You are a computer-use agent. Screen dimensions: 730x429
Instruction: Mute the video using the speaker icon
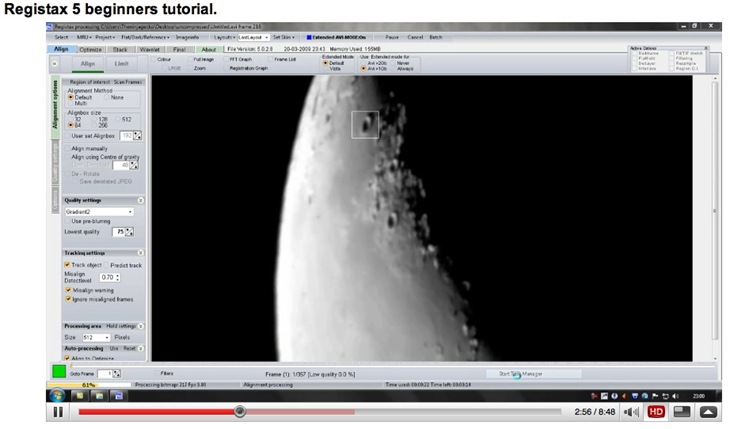point(631,412)
